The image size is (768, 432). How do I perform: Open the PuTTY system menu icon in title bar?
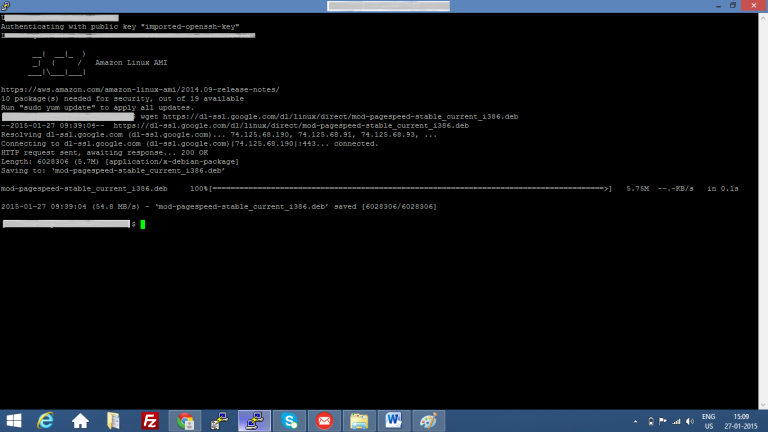(6, 6)
